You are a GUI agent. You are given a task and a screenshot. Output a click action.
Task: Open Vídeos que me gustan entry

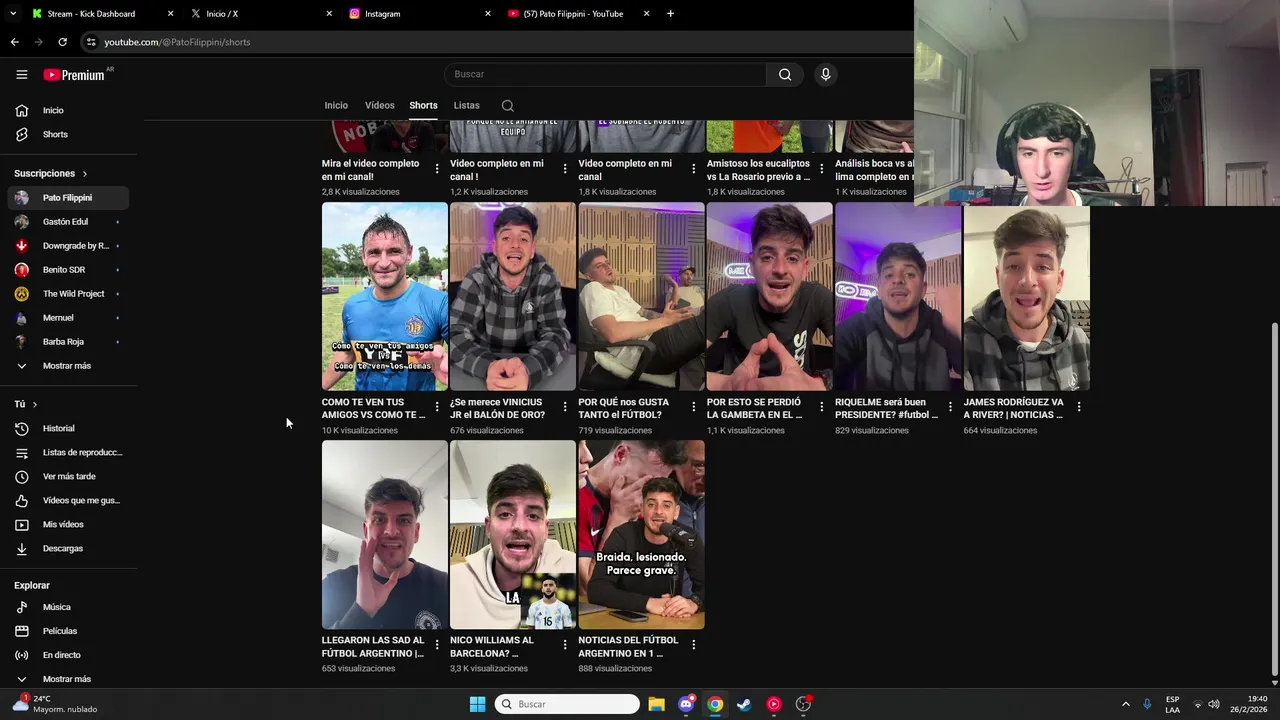tap(68, 500)
